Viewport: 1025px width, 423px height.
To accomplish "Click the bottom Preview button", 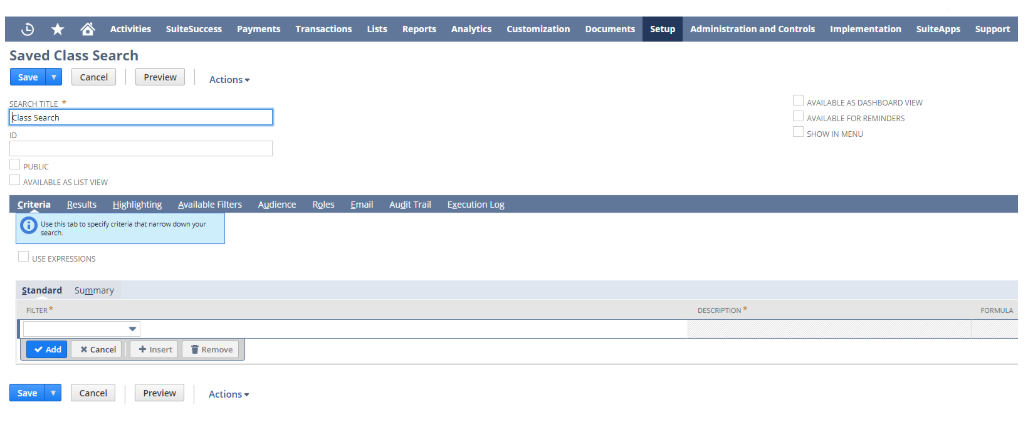I will (x=160, y=393).
